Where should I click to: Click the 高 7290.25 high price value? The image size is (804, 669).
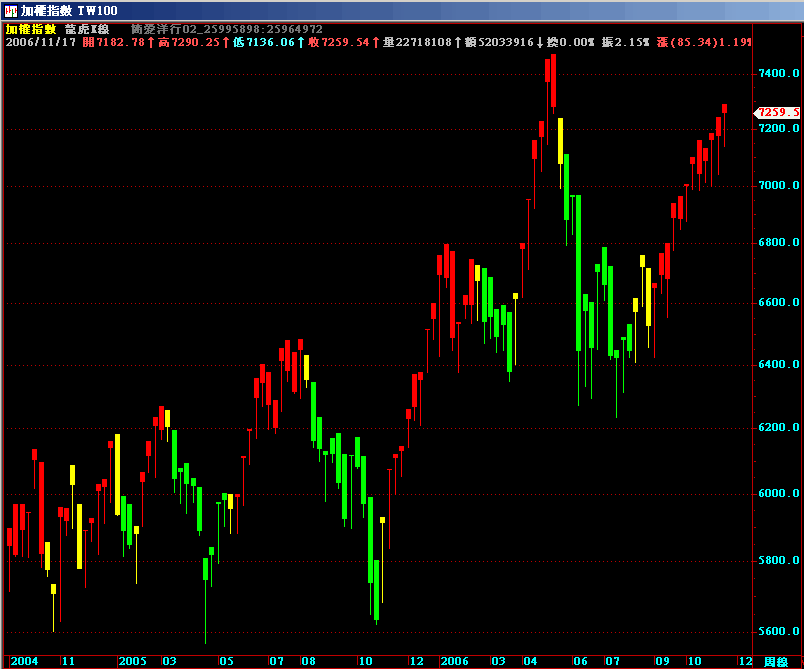[x=188, y=42]
